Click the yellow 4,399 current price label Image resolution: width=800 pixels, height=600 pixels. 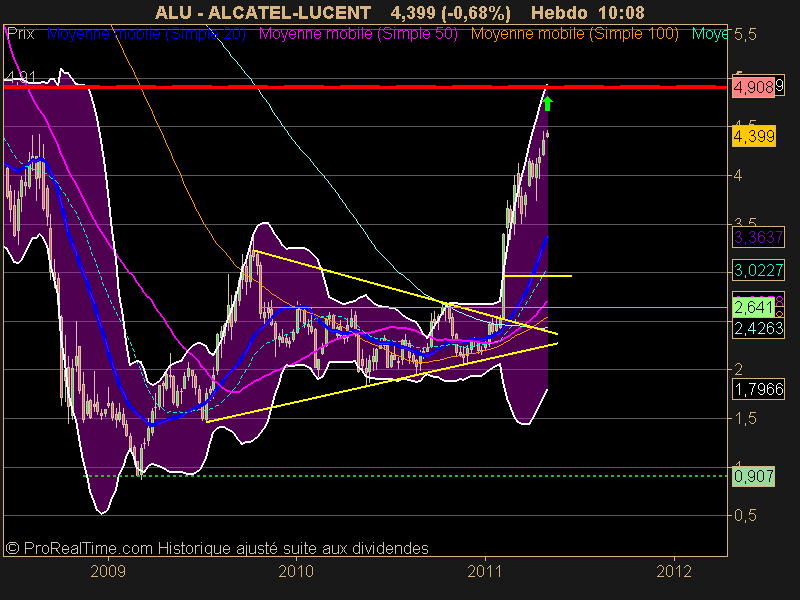pos(754,136)
